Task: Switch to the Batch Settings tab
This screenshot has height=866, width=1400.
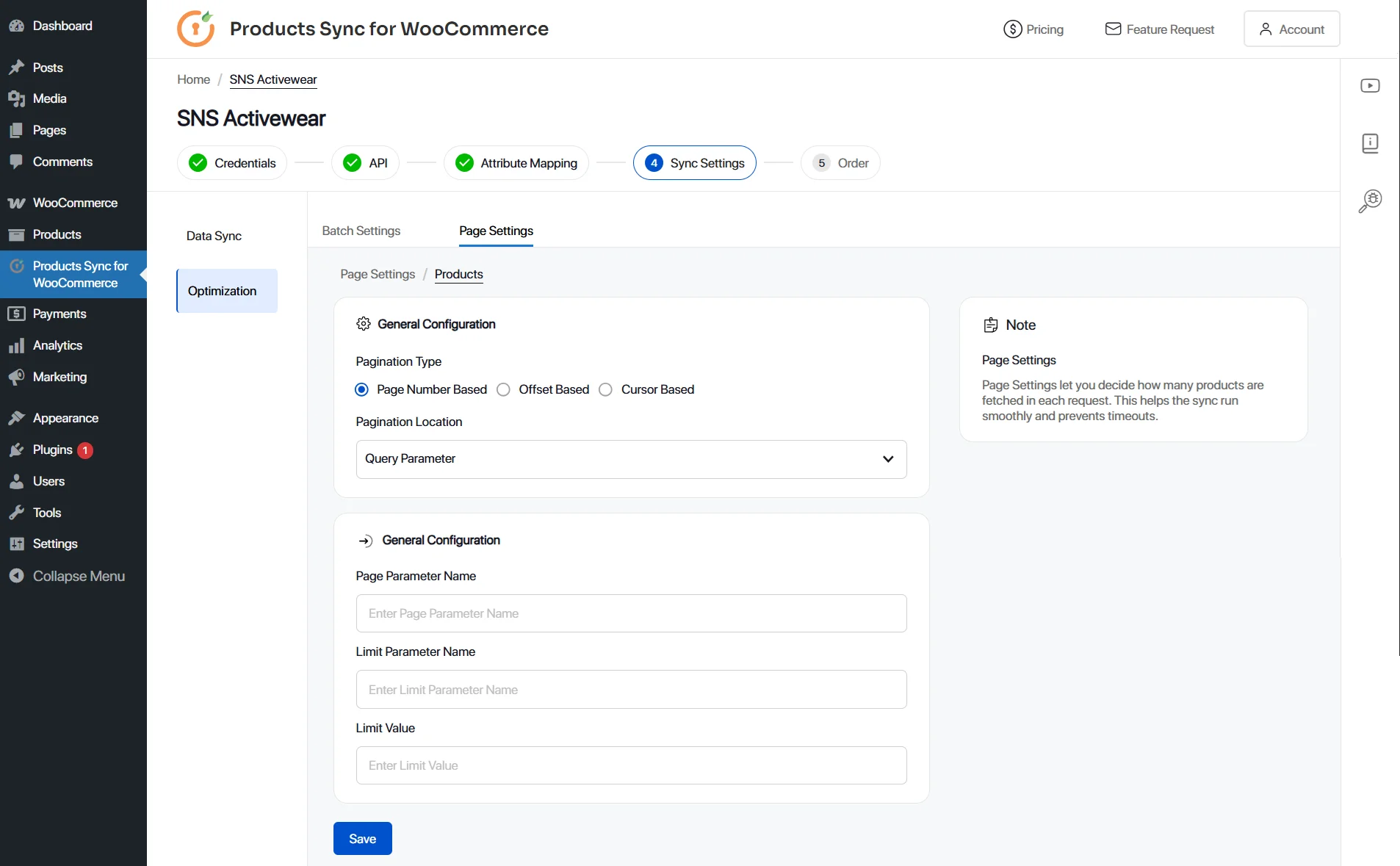Action: (x=361, y=231)
